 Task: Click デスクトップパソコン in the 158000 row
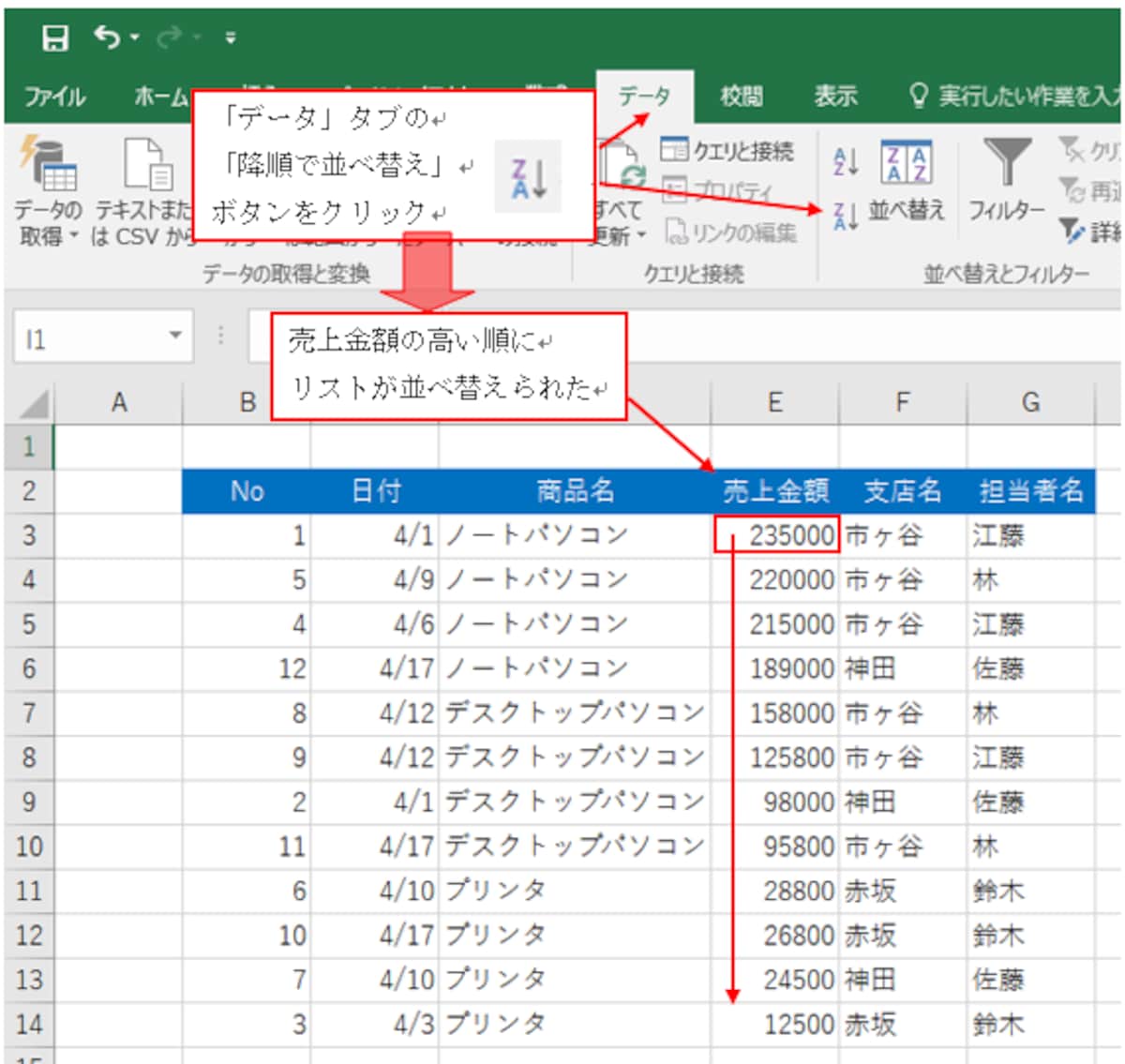574,712
